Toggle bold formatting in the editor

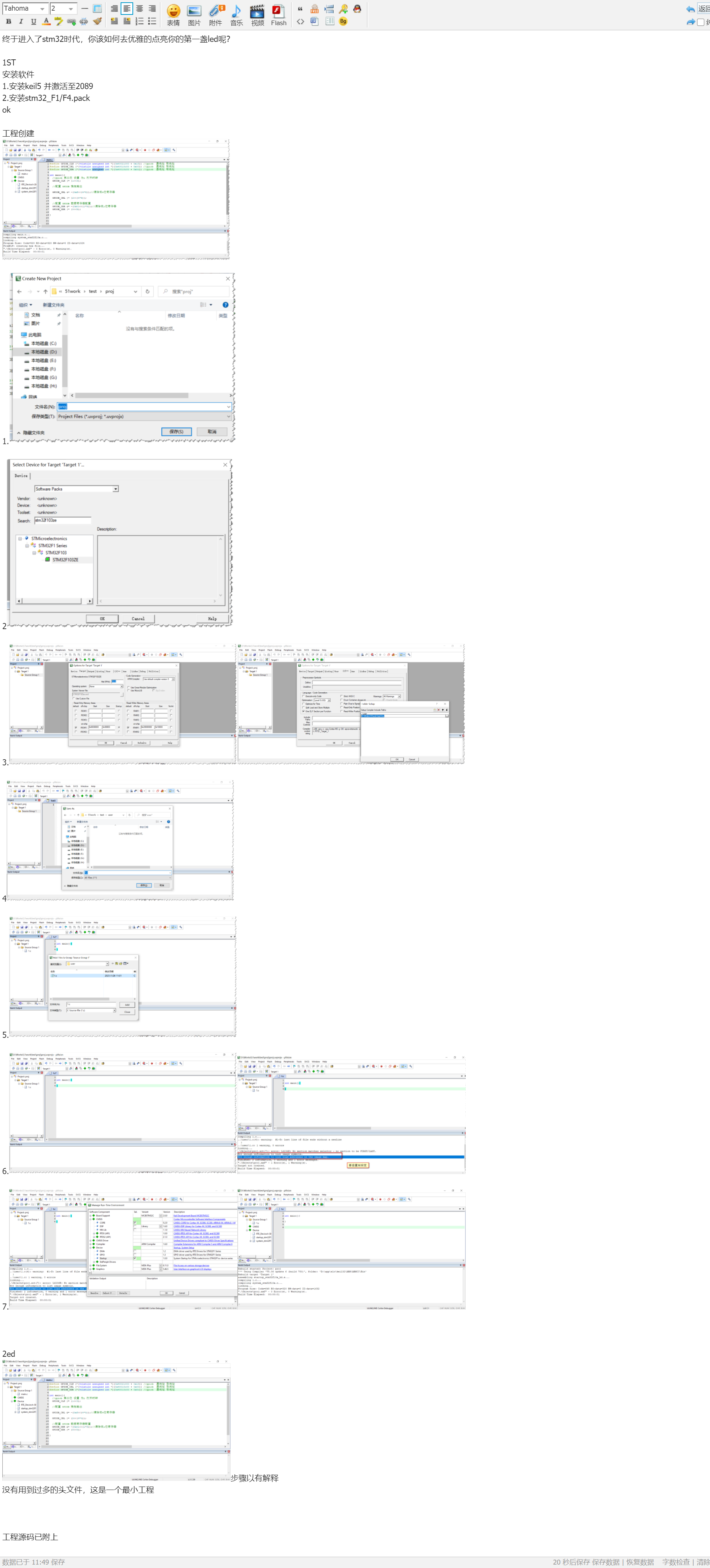[8, 21]
